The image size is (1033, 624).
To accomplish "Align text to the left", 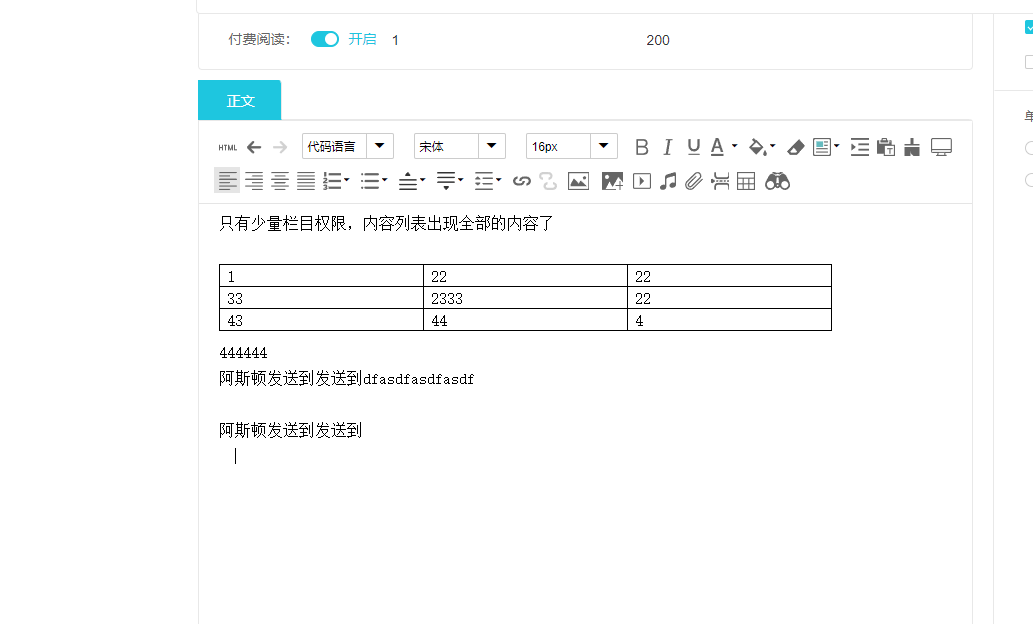I will [x=228, y=181].
